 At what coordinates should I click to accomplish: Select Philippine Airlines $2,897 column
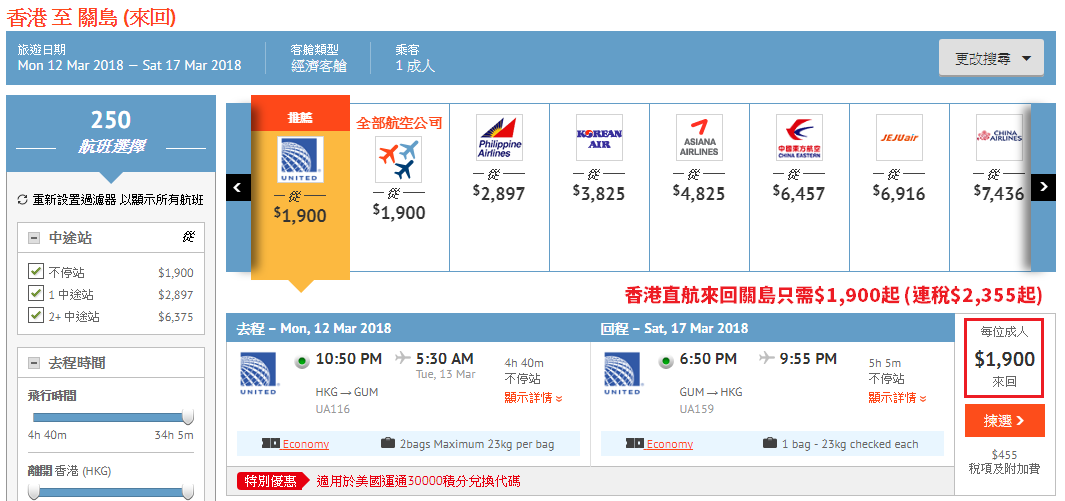tap(499, 187)
